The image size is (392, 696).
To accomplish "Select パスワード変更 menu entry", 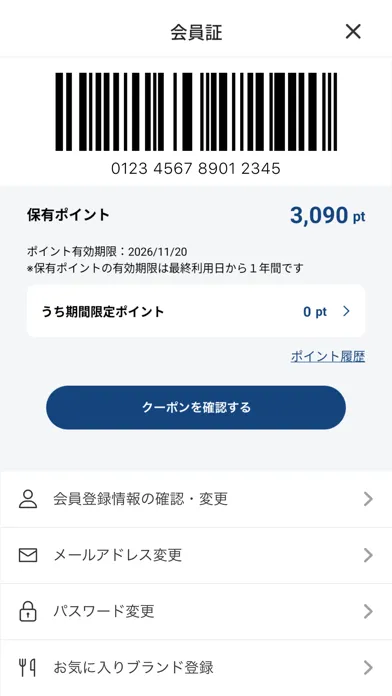I will click(x=196, y=611).
